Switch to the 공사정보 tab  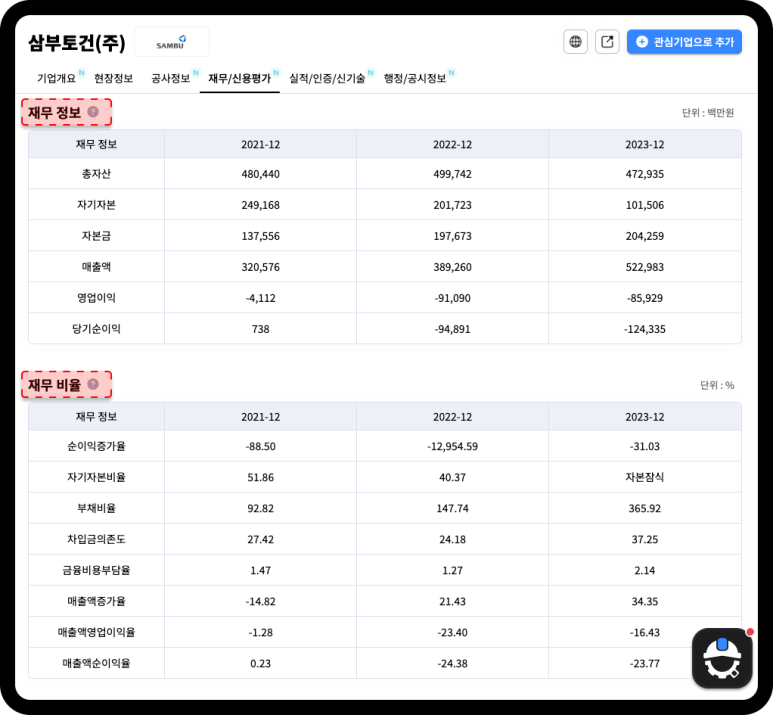171,78
